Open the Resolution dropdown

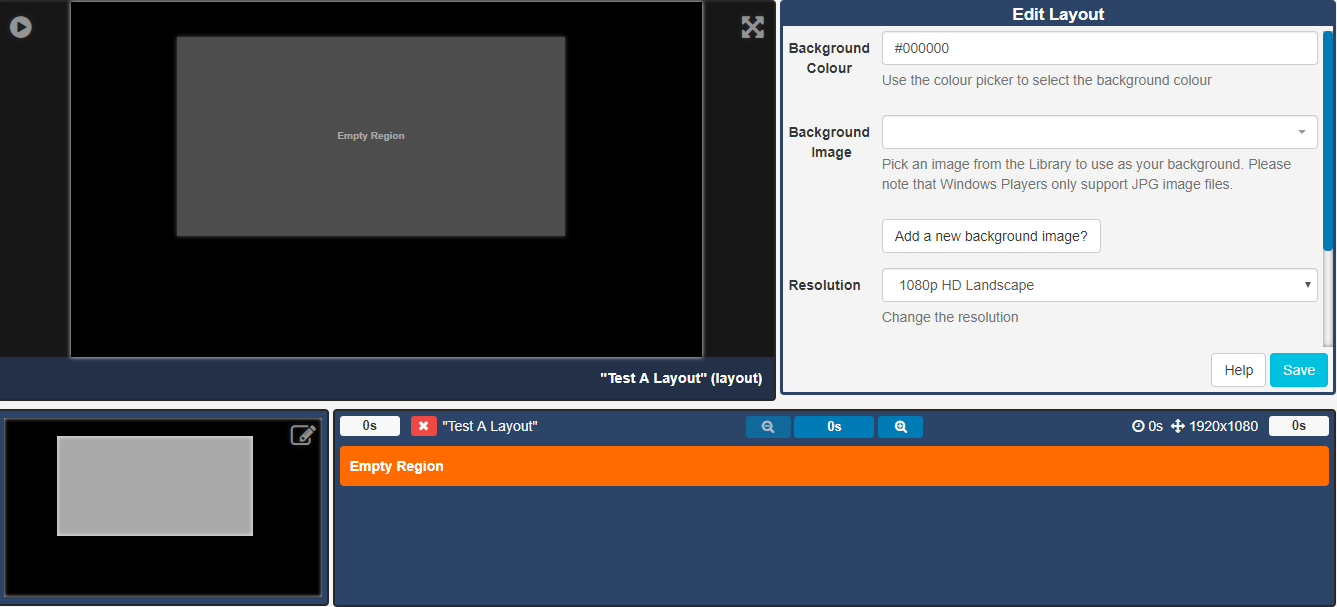tap(1098, 285)
